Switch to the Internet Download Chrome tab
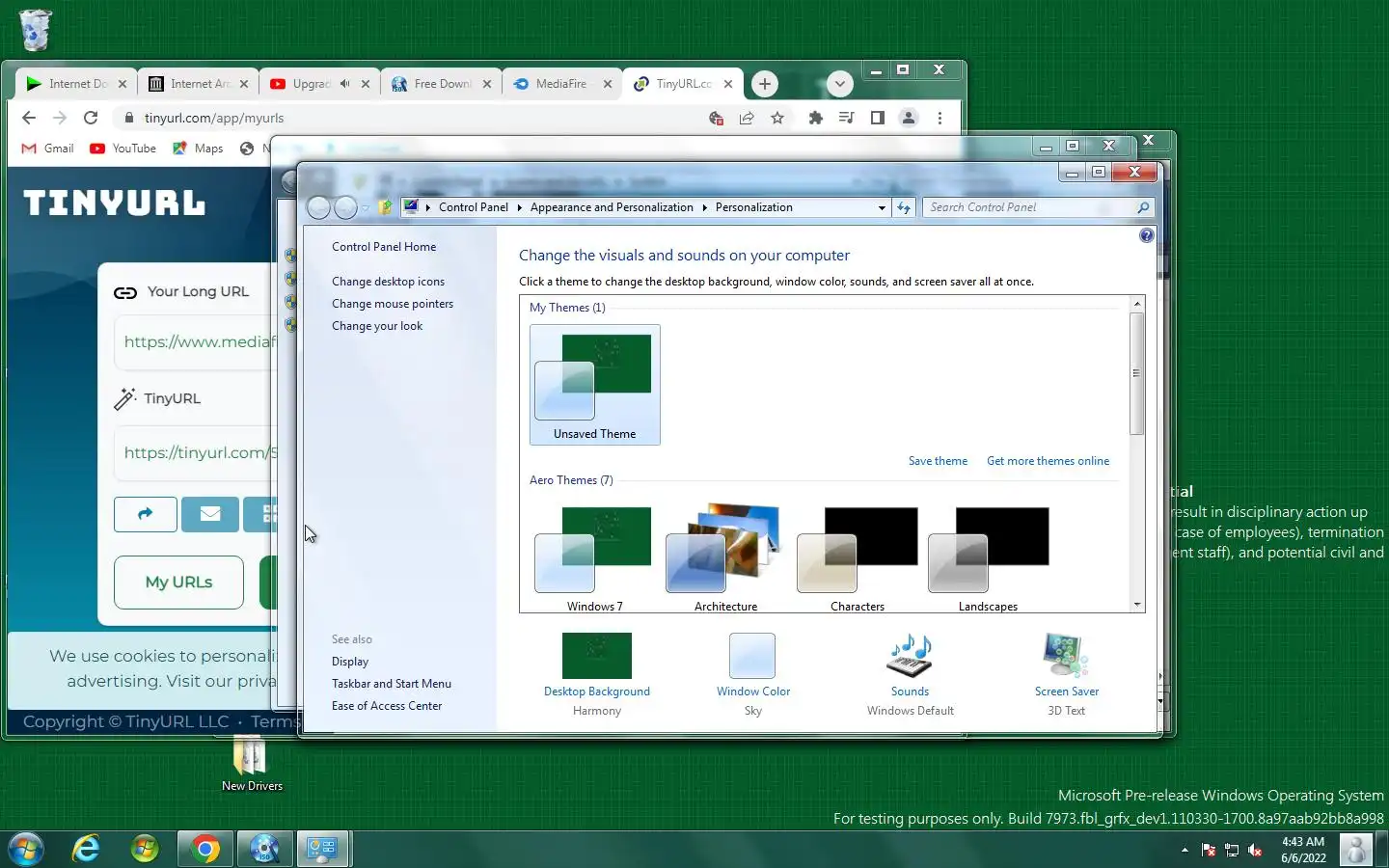The image size is (1389, 868). (75, 84)
